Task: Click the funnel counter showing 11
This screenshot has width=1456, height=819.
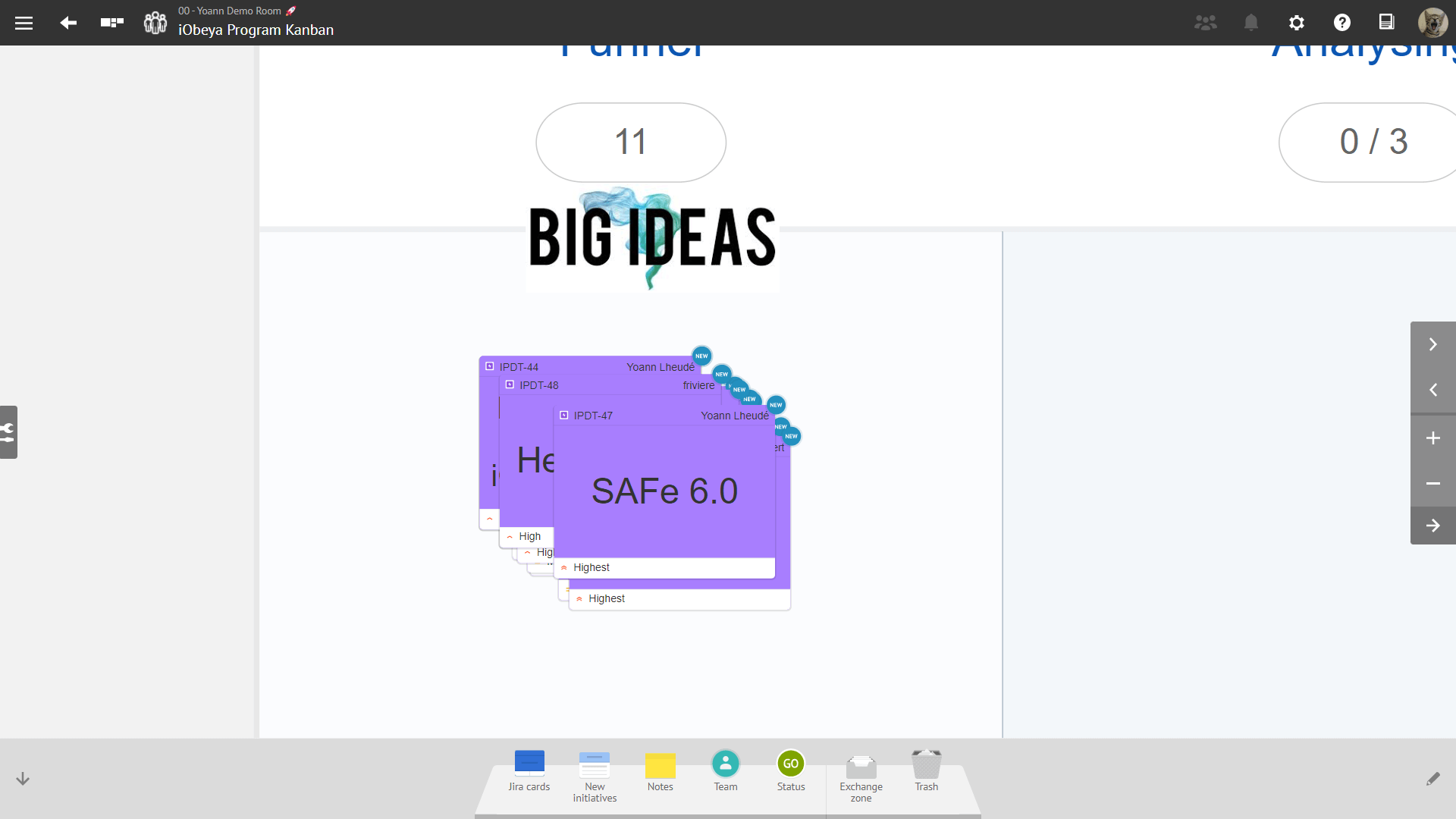Action: tap(631, 143)
